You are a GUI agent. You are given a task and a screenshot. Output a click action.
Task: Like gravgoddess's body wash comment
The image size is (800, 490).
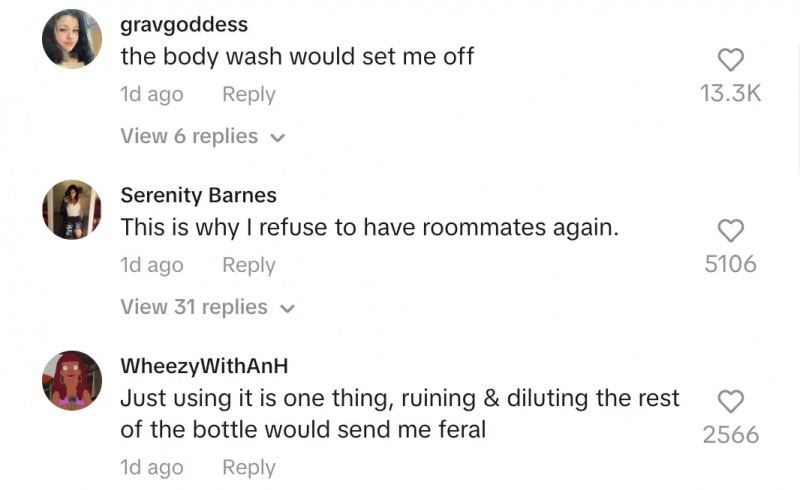(x=731, y=60)
